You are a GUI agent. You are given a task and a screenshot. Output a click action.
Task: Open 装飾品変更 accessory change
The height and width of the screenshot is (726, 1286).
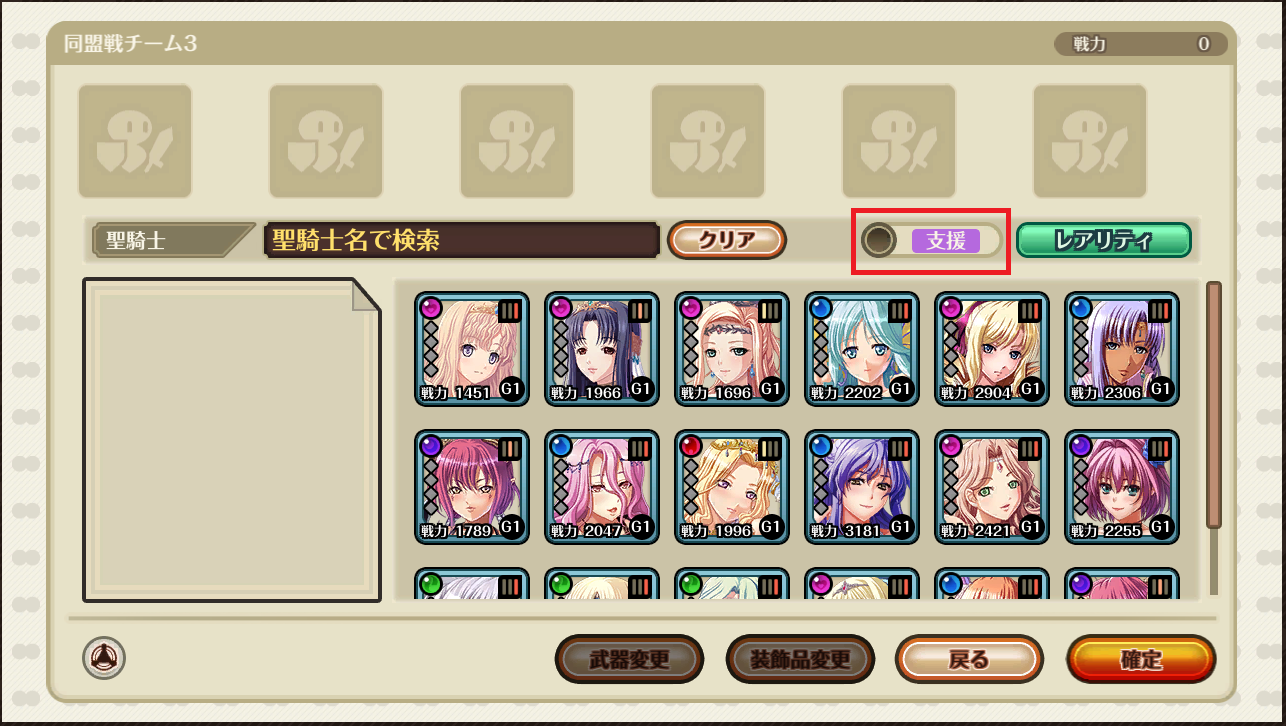[800, 659]
